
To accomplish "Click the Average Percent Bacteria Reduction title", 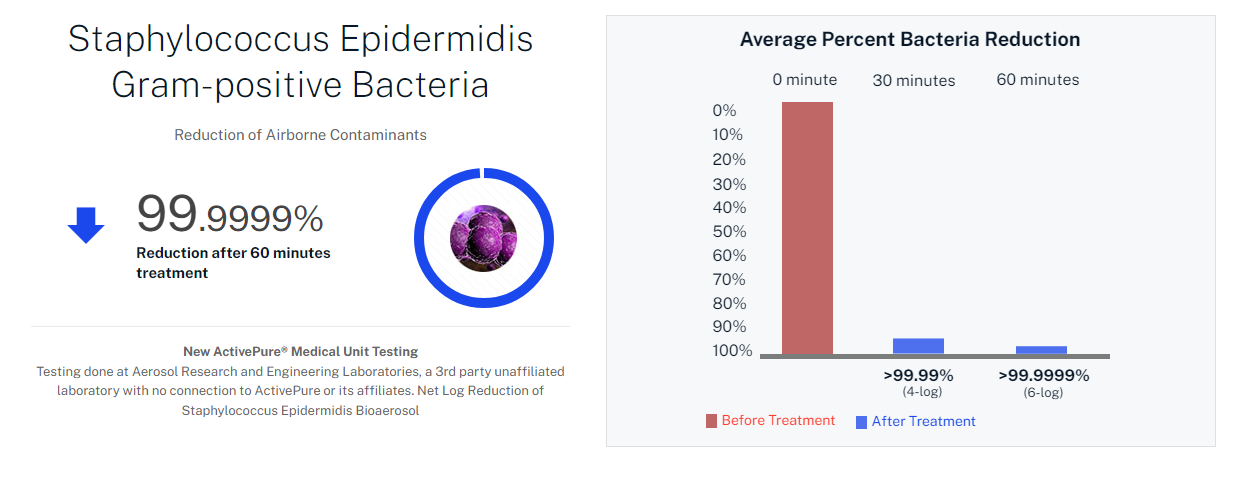I will 910,40.
